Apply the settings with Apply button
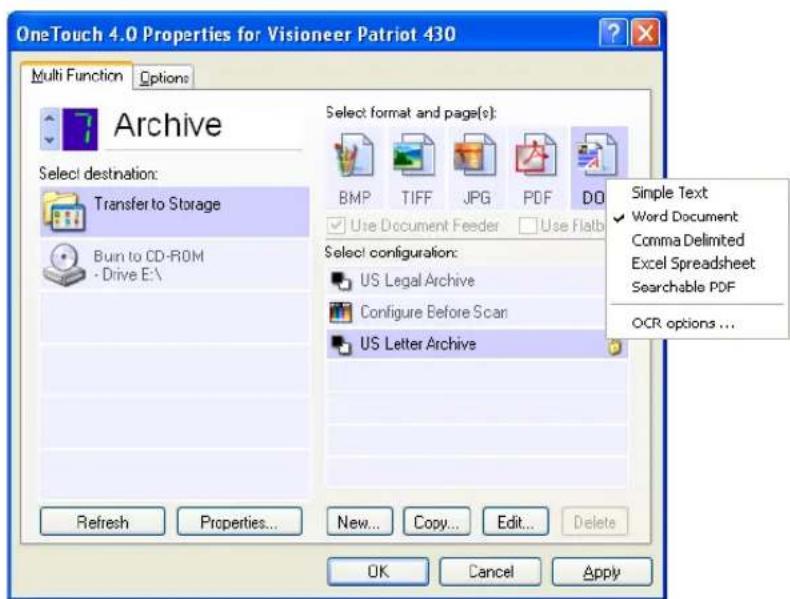 [x=602, y=571]
